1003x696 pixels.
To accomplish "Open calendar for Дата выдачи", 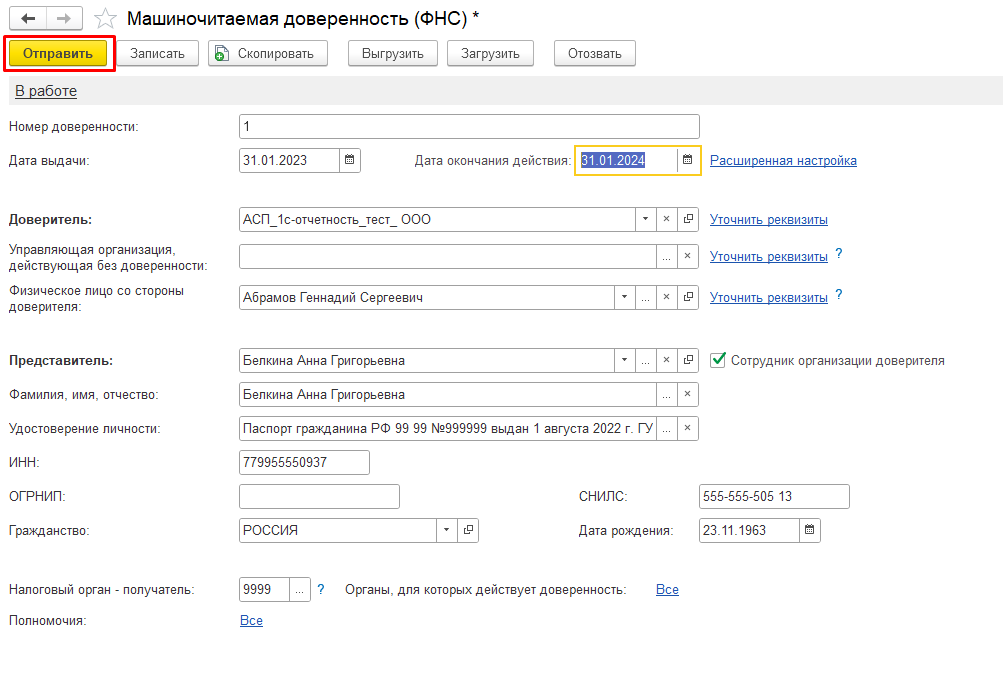I will click(x=350, y=160).
